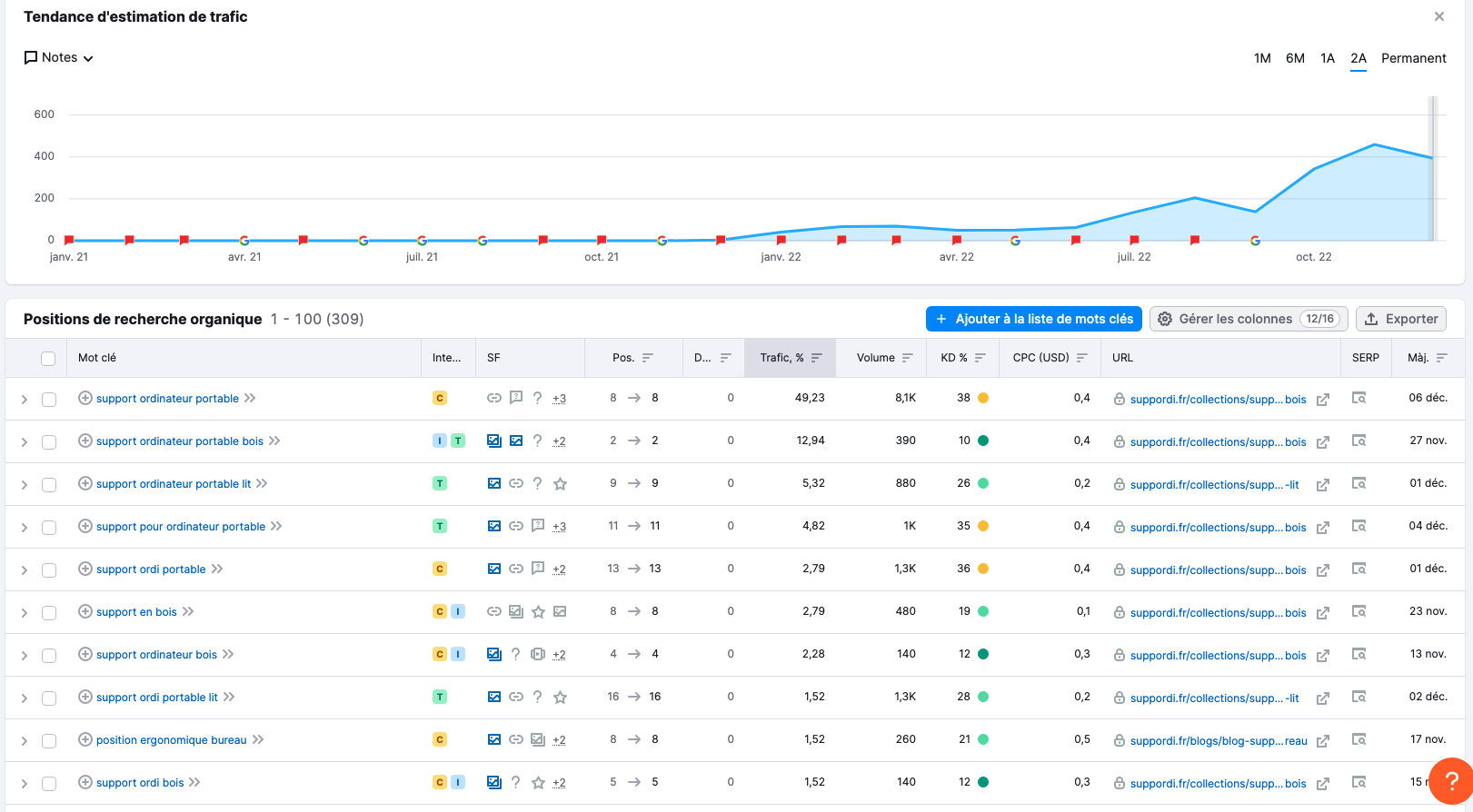This screenshot has height=812, width=1473.
Task: Check the support ordinateur portable row checkbox
Action: click(49, 400)
